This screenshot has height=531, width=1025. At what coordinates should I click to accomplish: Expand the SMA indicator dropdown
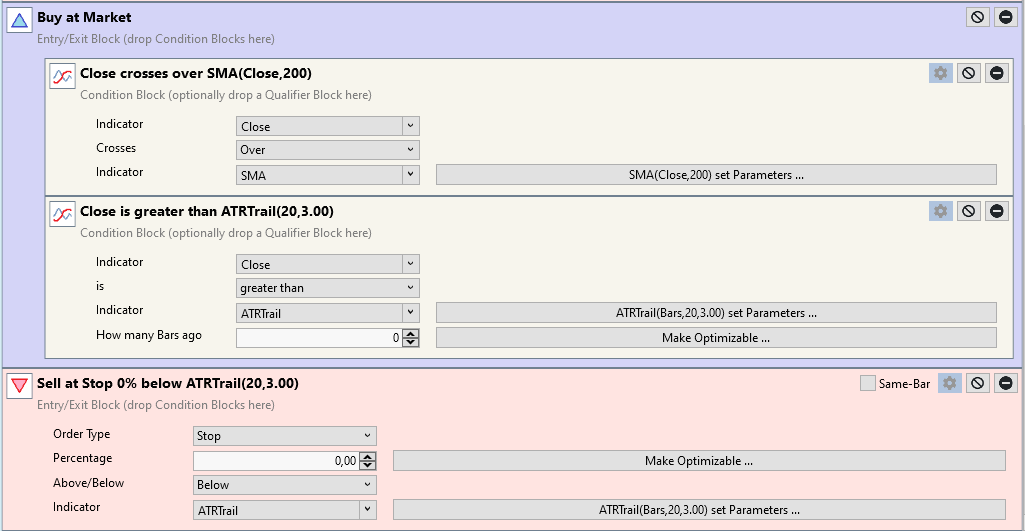pos(411,175)
